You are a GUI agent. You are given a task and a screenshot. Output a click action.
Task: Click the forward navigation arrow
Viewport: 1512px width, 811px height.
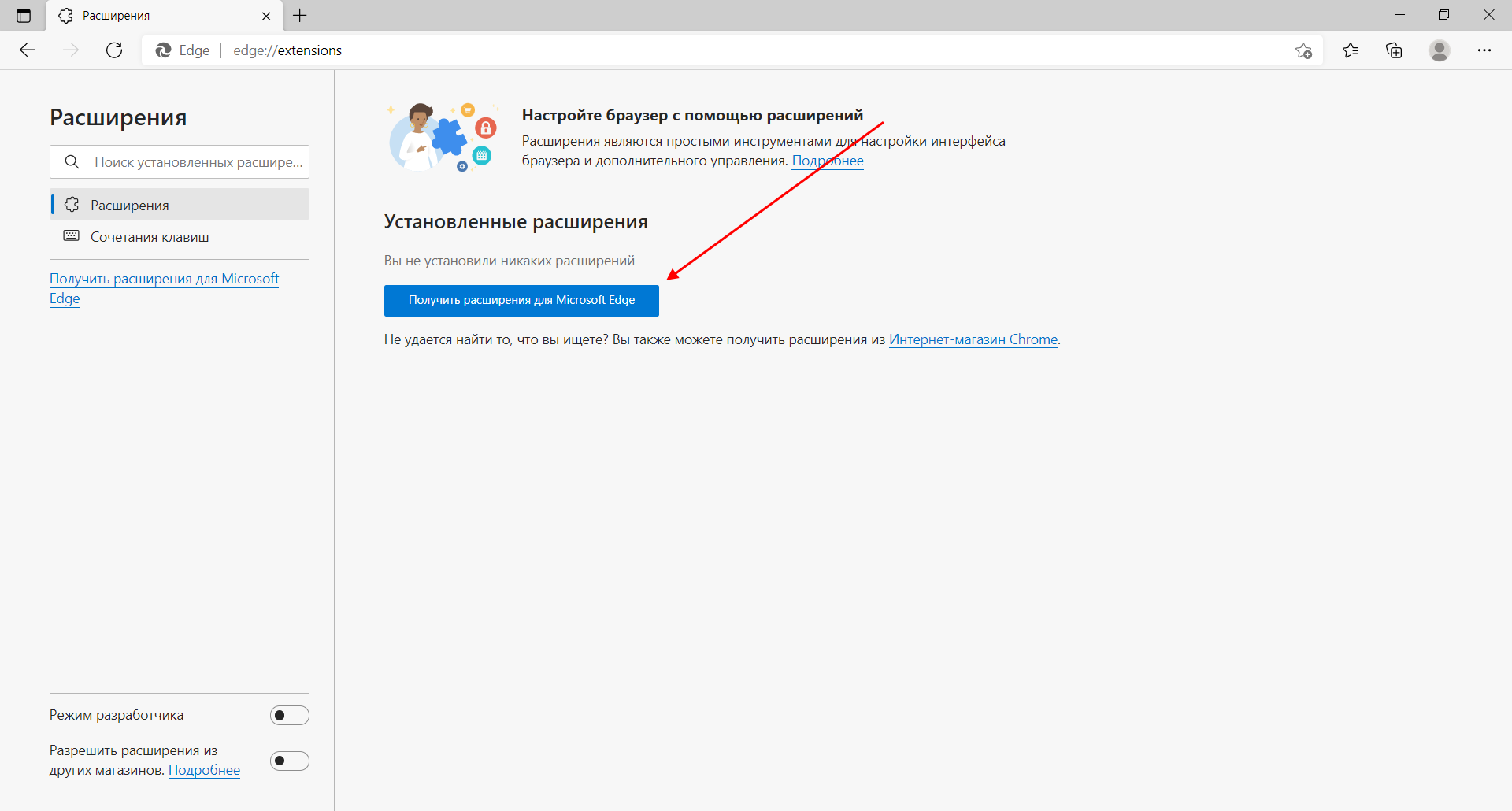71,50
